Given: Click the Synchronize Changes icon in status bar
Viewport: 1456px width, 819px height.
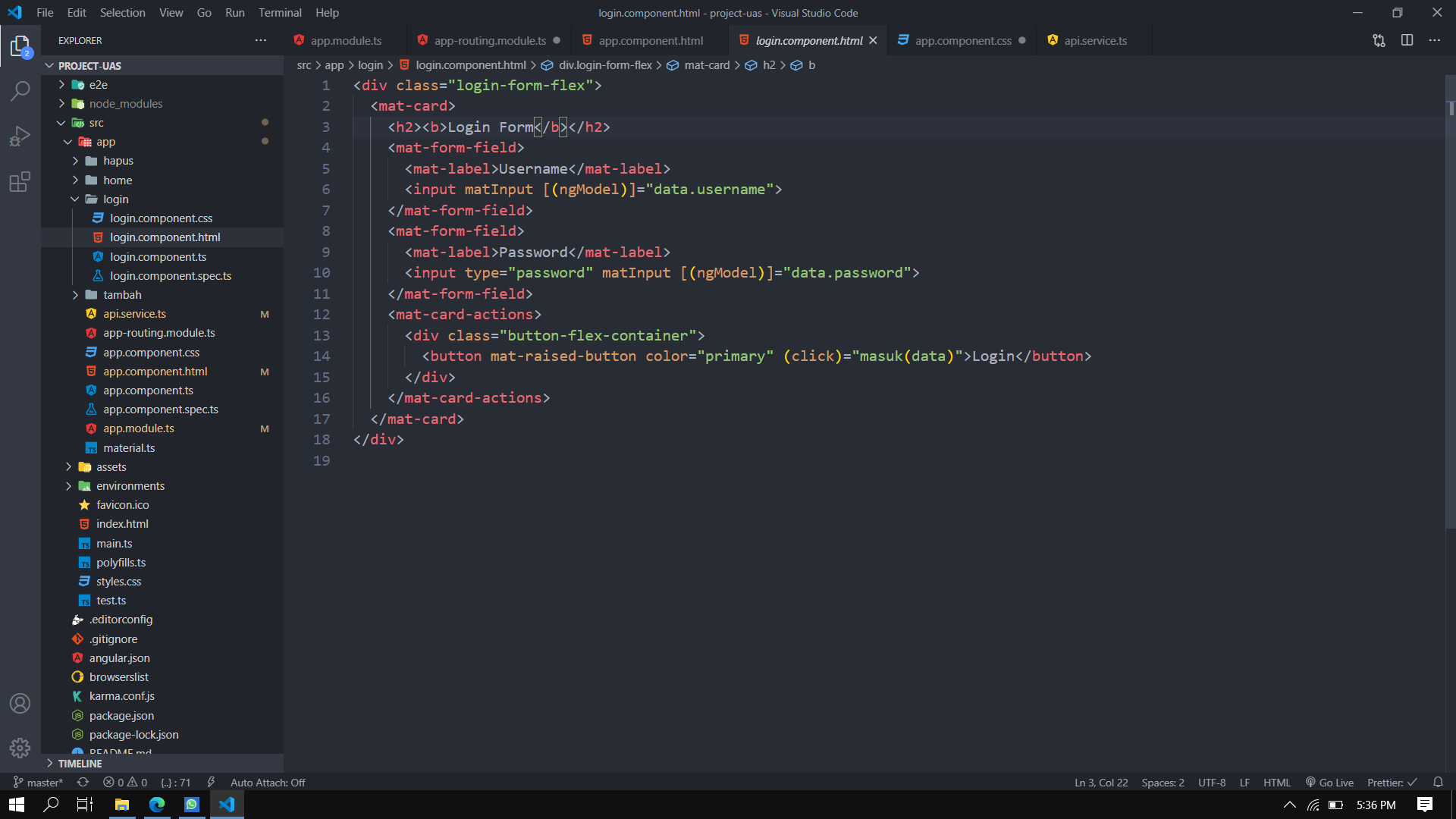Looking at the screenshot, I should [83, 782].
